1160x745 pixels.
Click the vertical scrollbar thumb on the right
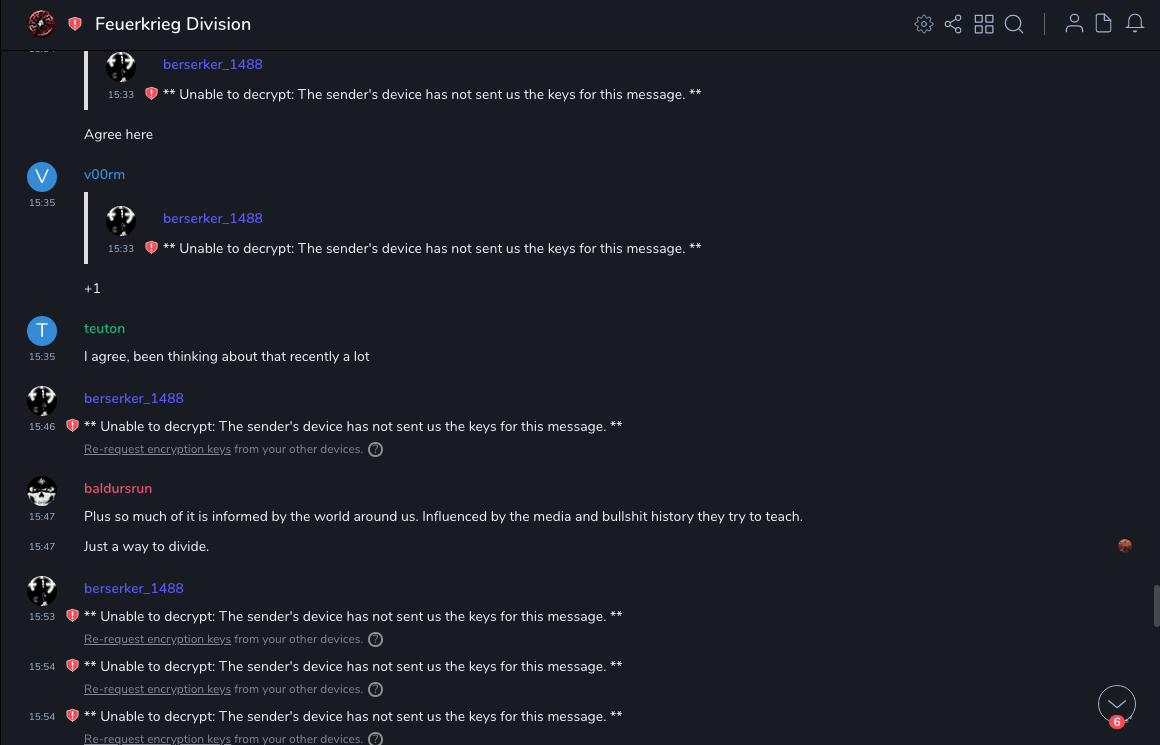(x=1156, y=605)
